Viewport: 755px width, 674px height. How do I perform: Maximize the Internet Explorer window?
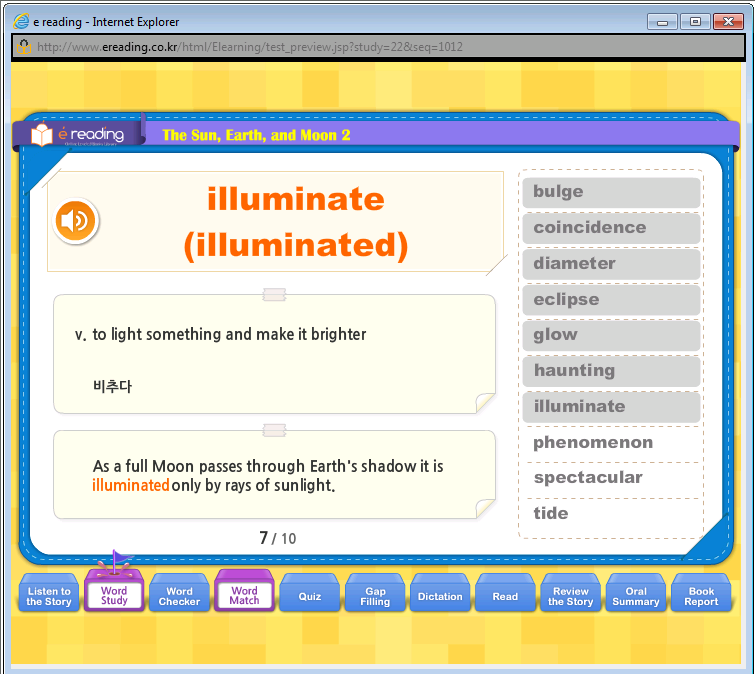click(695, 22)
